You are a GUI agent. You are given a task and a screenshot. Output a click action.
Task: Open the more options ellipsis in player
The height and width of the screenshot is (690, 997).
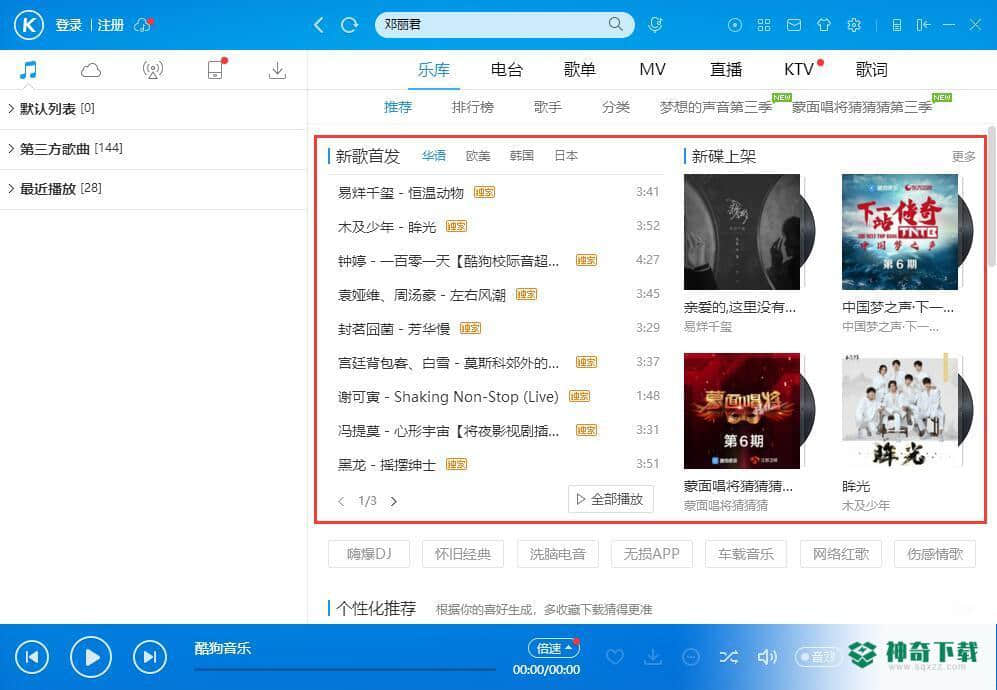pyautogui.click(x=691, y=656)
